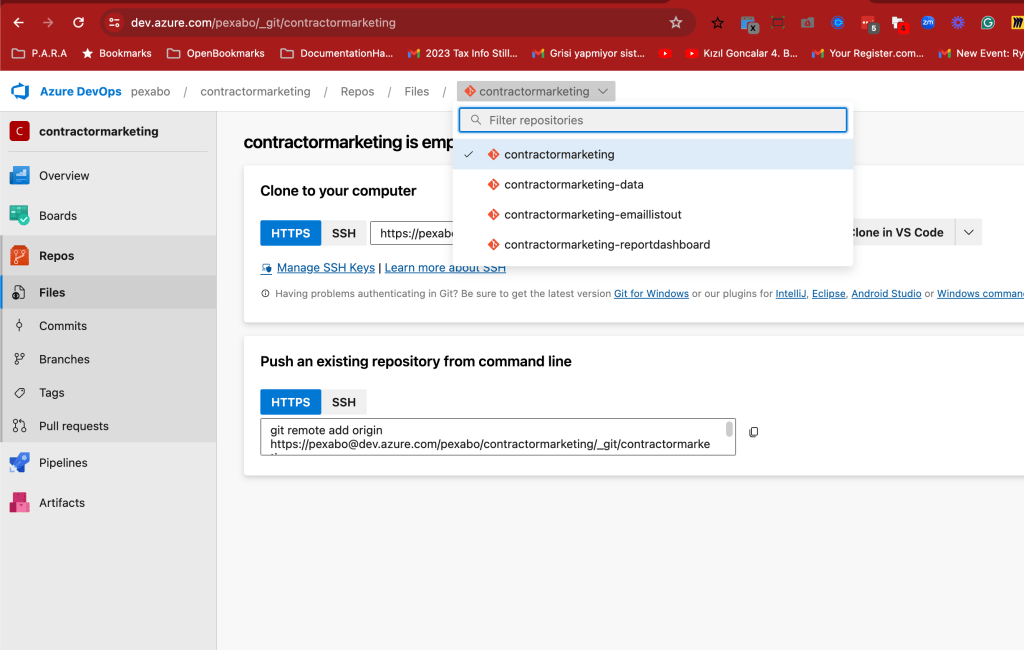Viewport: 1024px width, 650px height.
Task: Reload the page with the refresh icon
Action: point(78,23)
